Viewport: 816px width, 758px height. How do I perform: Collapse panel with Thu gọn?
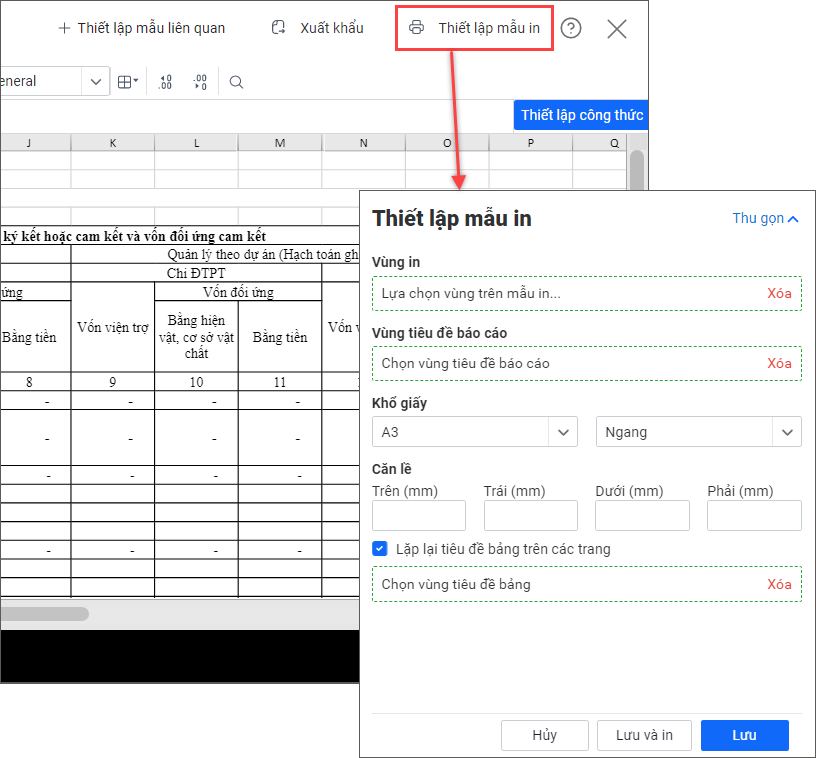(765, 218)
